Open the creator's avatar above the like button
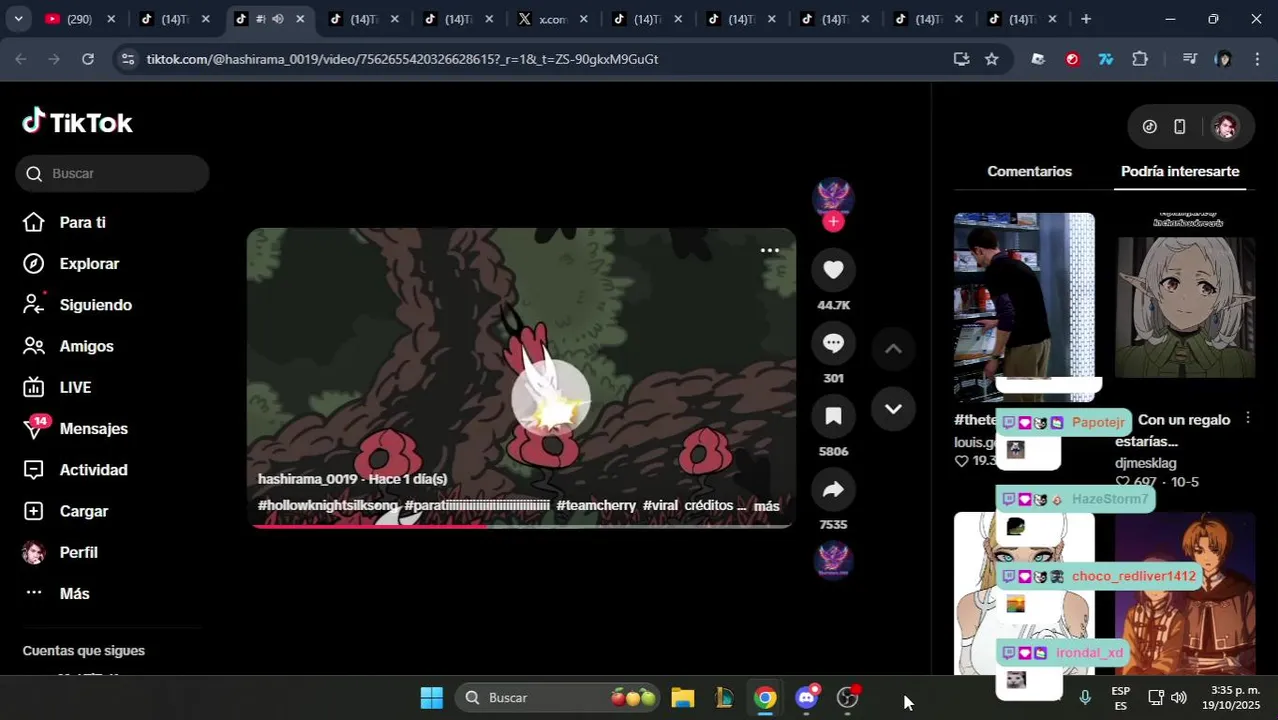The height and width of the screenshot is (720, 1278). click(x=833, y=197)
